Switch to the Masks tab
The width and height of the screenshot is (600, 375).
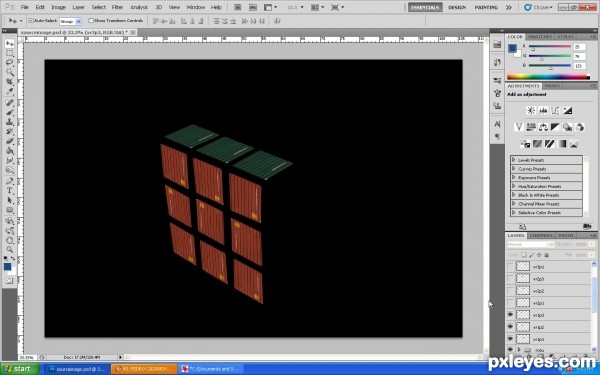pyautogui.click(x=552, y=86)
